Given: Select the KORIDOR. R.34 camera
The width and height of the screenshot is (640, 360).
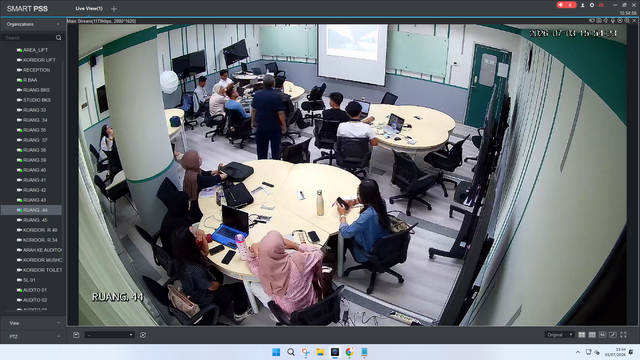Looking at the screenshot, I should click(40, 240).
